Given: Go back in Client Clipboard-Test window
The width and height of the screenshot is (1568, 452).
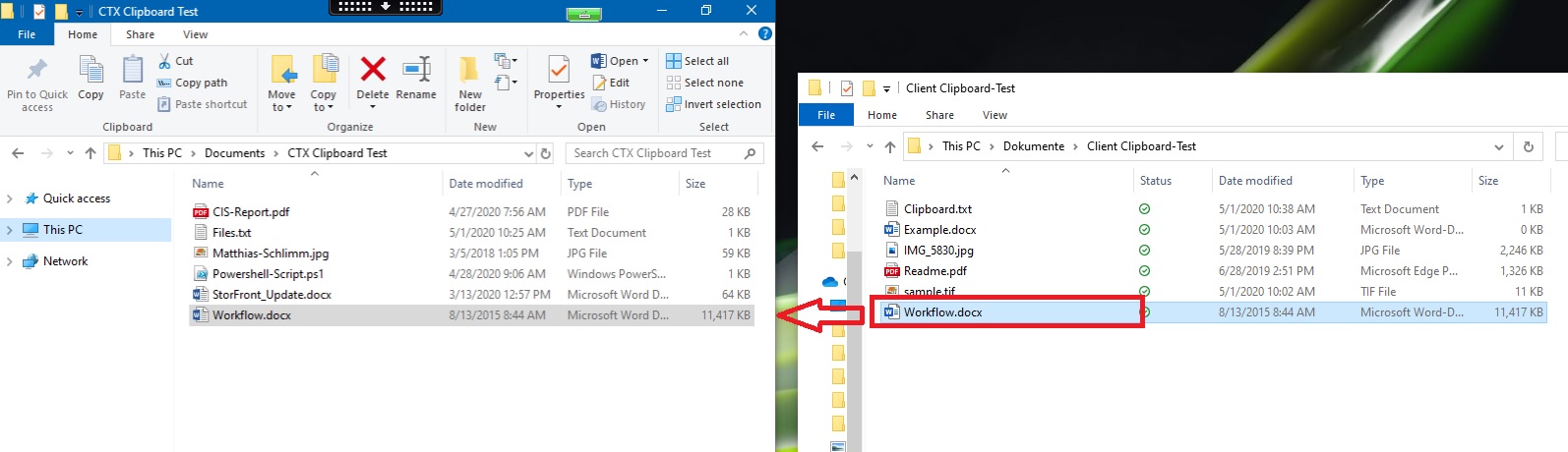Looking at the screenshot, I should (x=817, y=146).
